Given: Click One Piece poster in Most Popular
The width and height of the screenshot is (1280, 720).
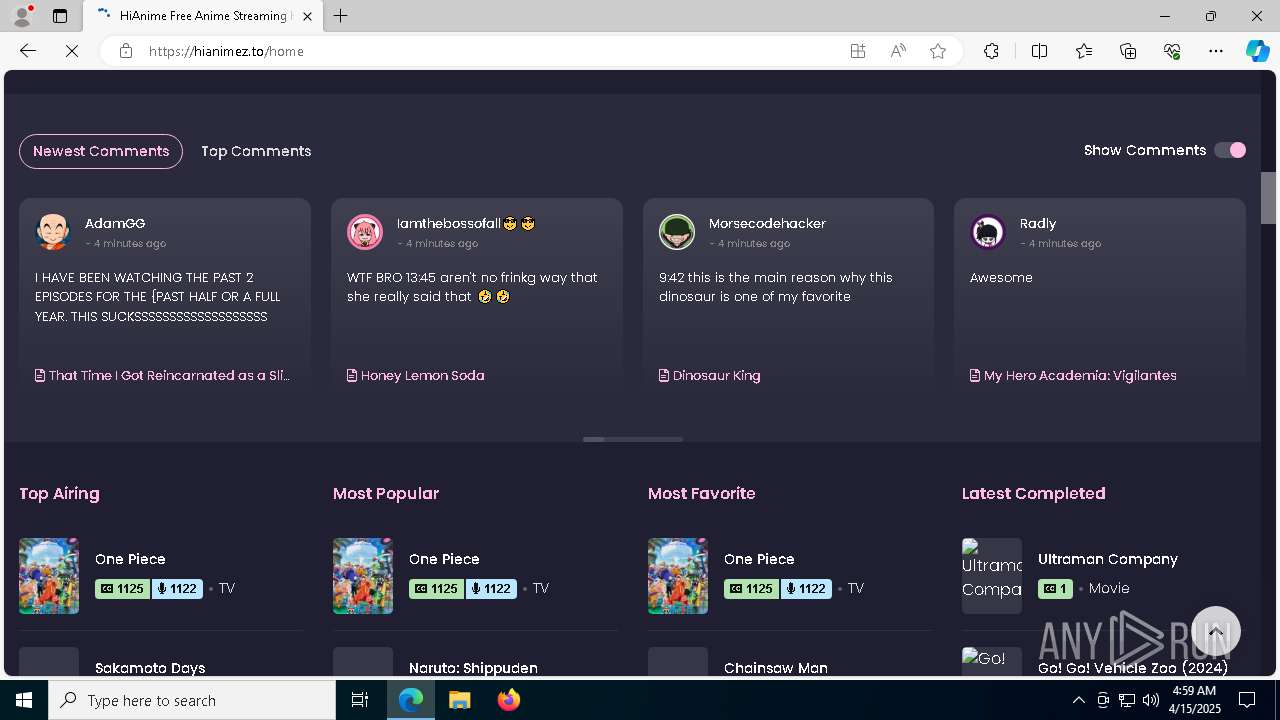Looking at the screenshot, I should coord(363,576).
